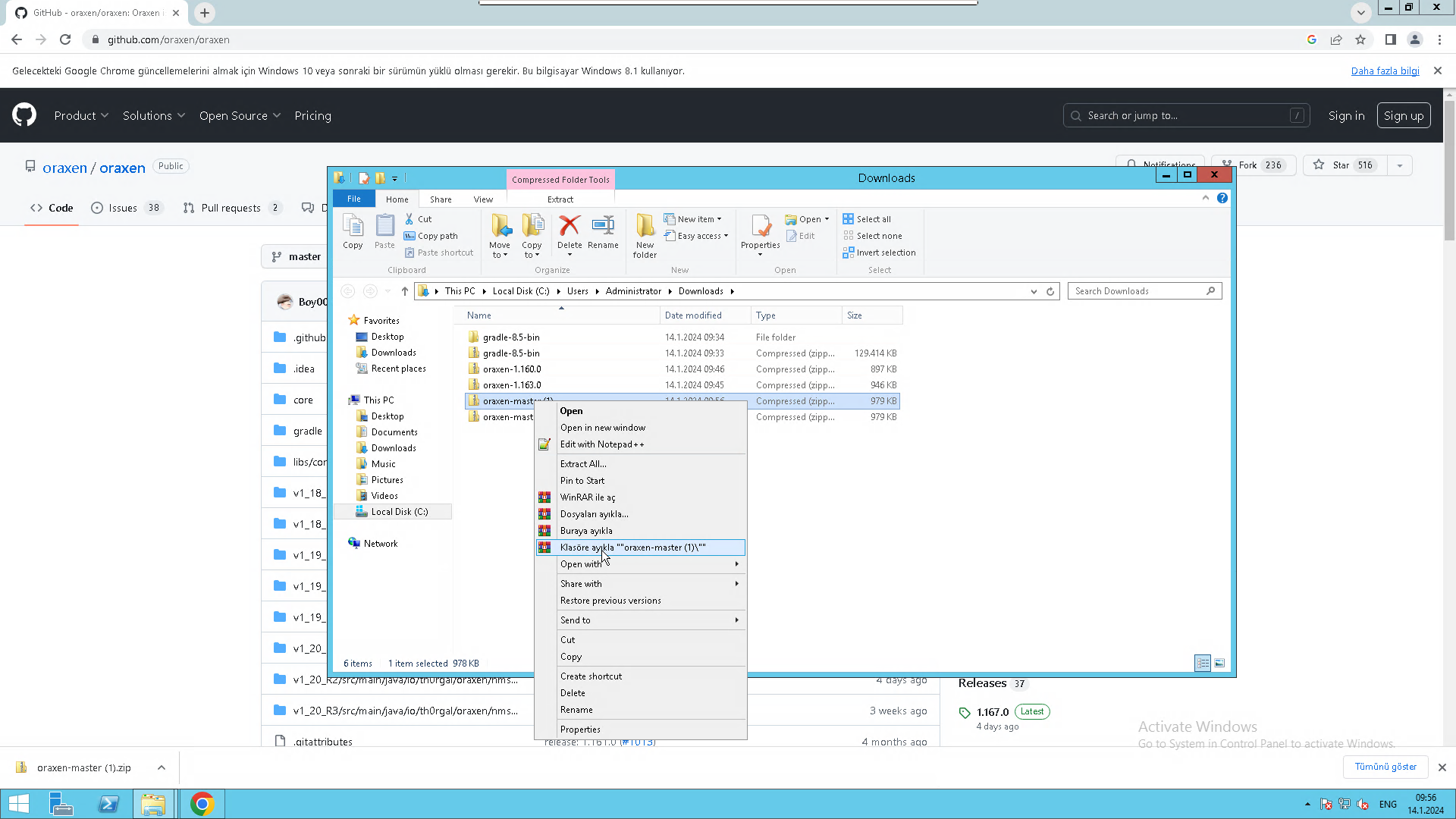Image resolution: width=1456 pixels, height=819 pixels.
Task: Open download item options chevron
Action: click(x=162, y=767)
